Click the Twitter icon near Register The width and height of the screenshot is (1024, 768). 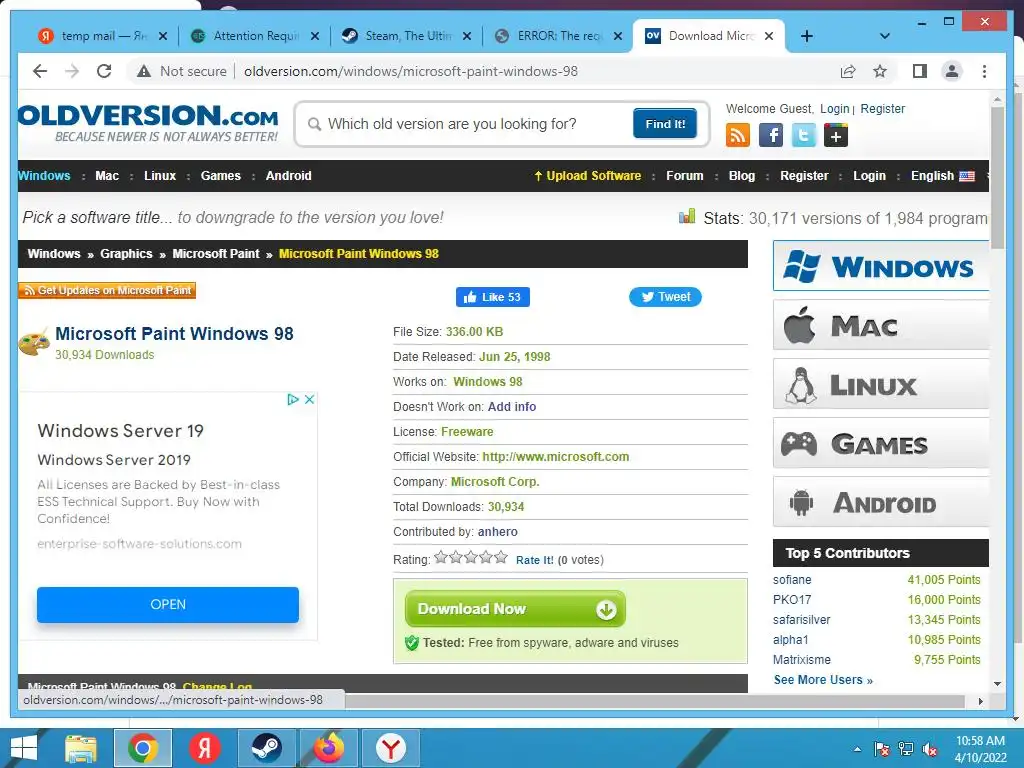tap(803, 135)
